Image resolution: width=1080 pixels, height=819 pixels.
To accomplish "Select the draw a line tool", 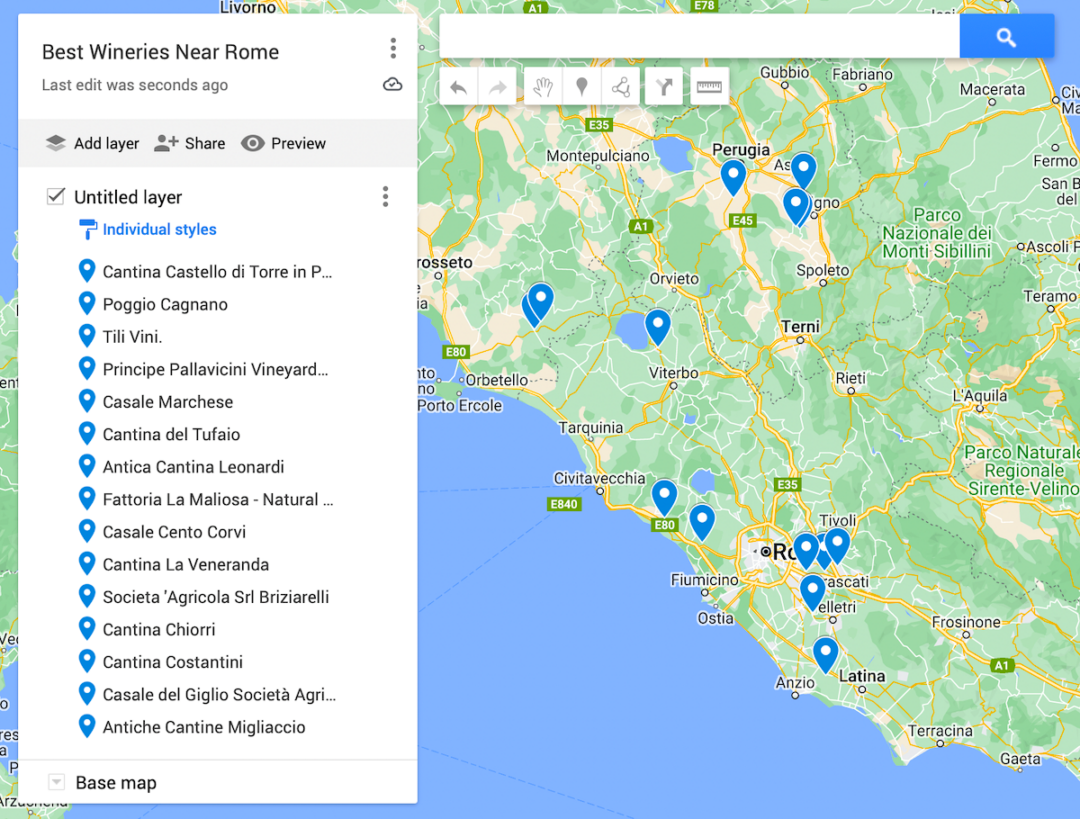I will [x=621, y=87].
